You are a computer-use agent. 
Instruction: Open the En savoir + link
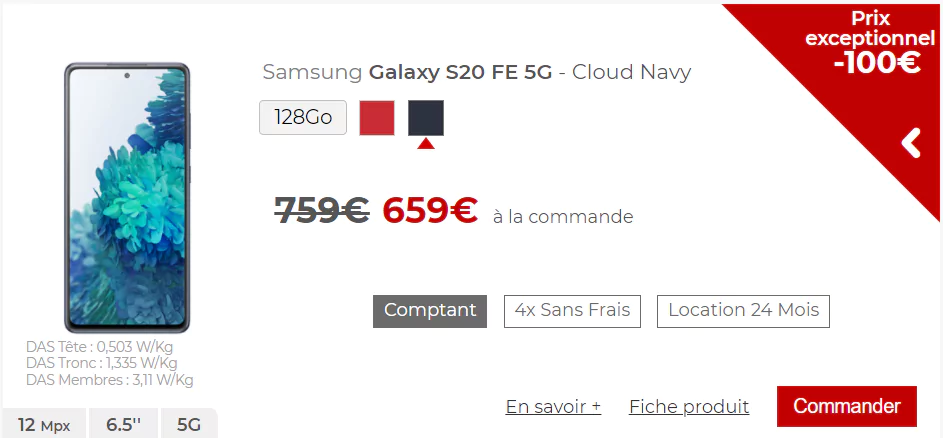click(553, 407)
